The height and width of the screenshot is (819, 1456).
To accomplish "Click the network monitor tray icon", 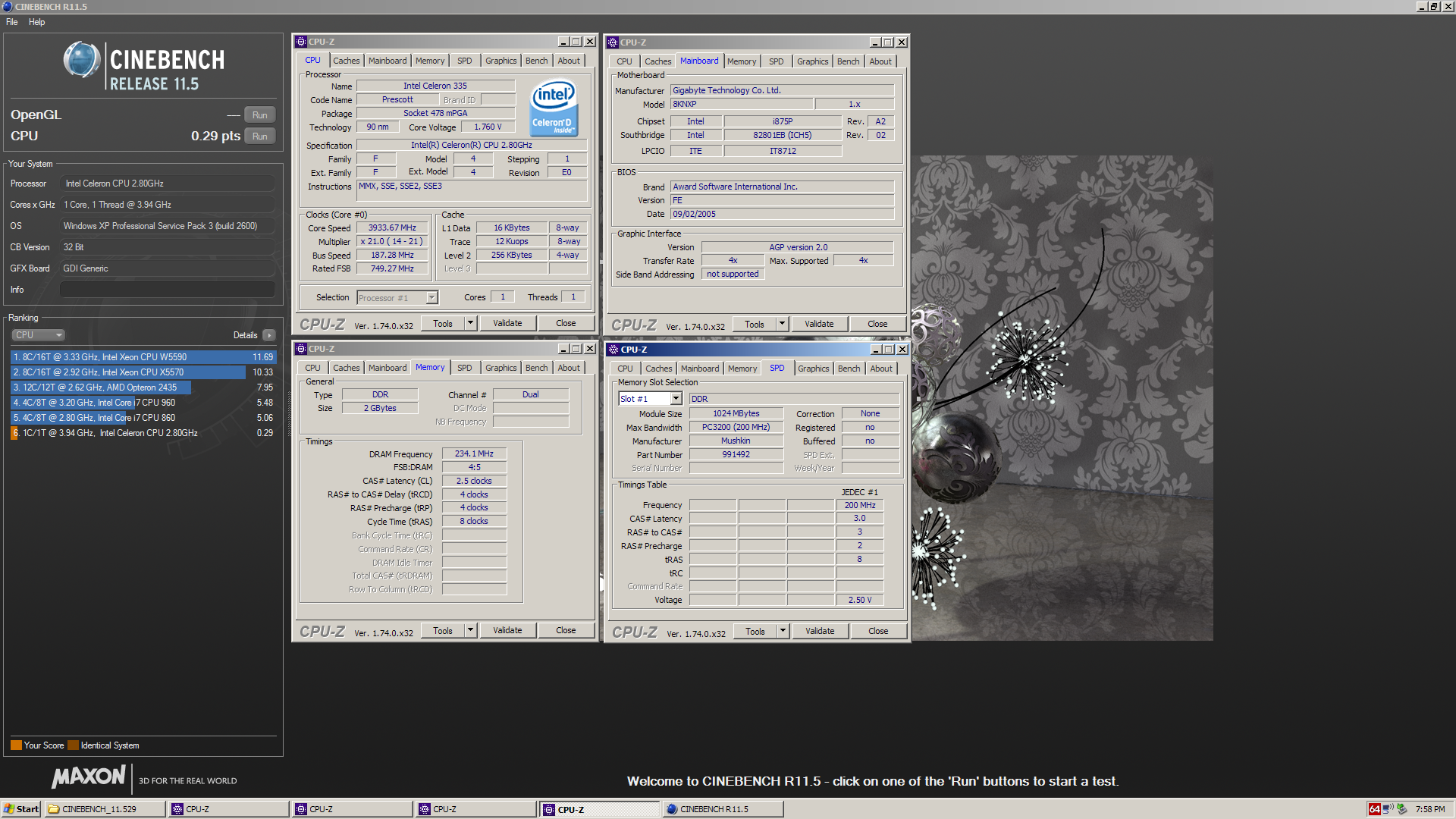I will pyautogui.click(x=1388, y=809).
